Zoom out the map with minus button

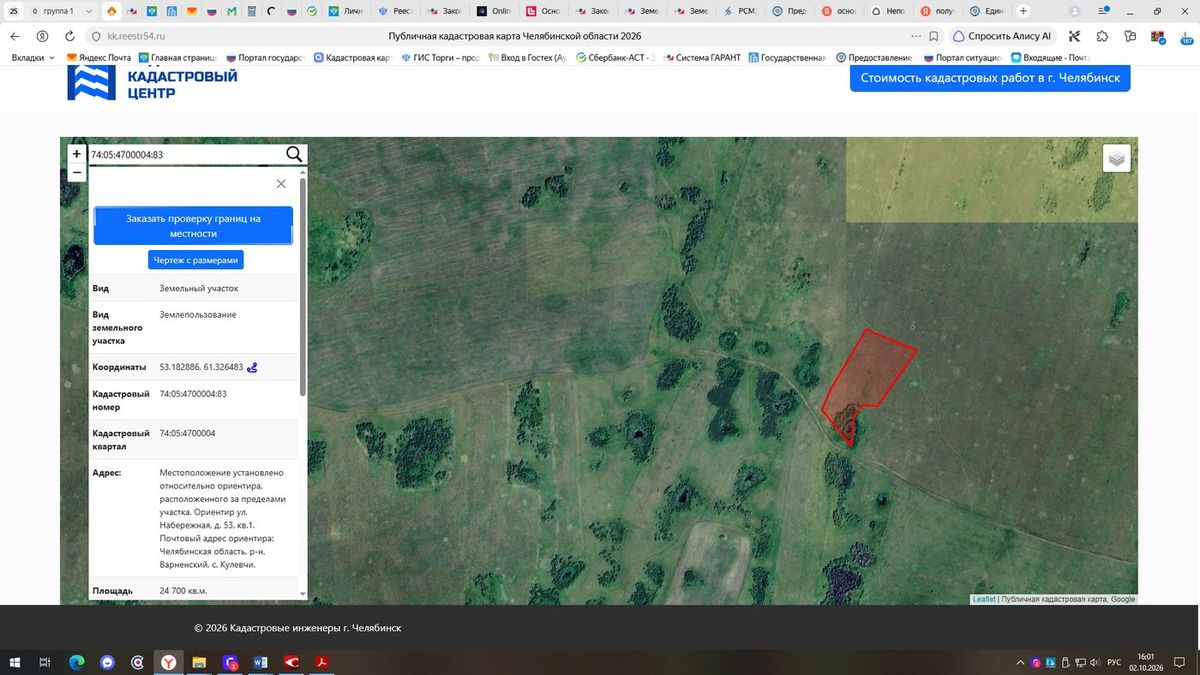pyautogui.click(x=77, y=173)
